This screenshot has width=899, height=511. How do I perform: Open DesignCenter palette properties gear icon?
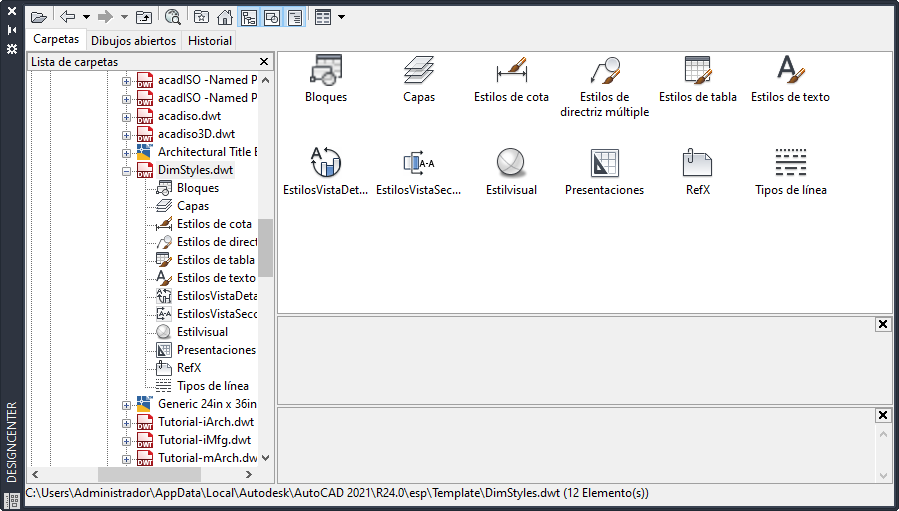tap(11, 49)
